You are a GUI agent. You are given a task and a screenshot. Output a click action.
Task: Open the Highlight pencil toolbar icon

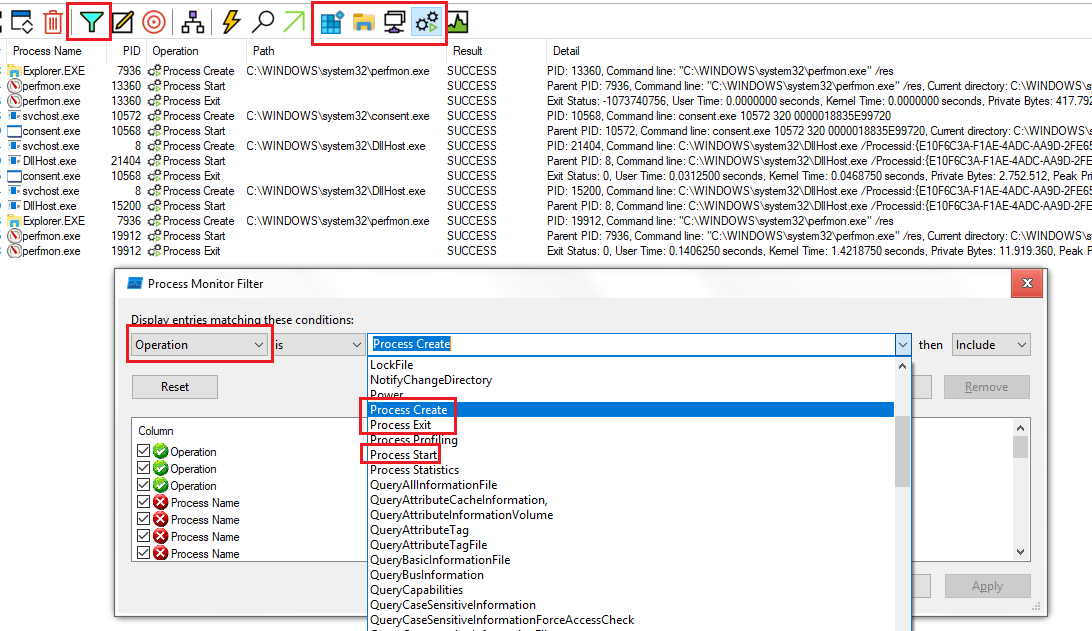123,22
